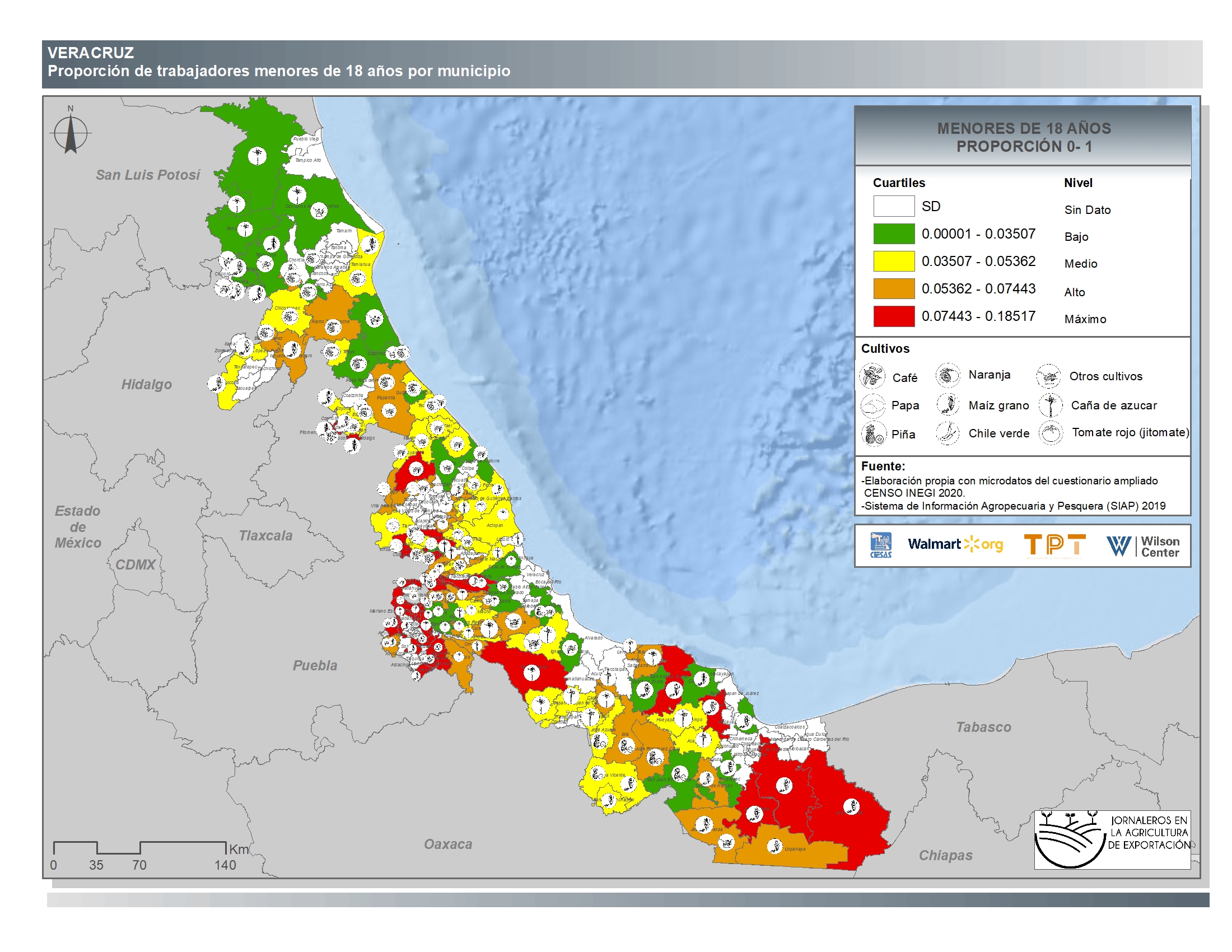Click the red Máximo quartile swatch
Viewport: 1232px width, 952px height.
click(x=894, y=316)
